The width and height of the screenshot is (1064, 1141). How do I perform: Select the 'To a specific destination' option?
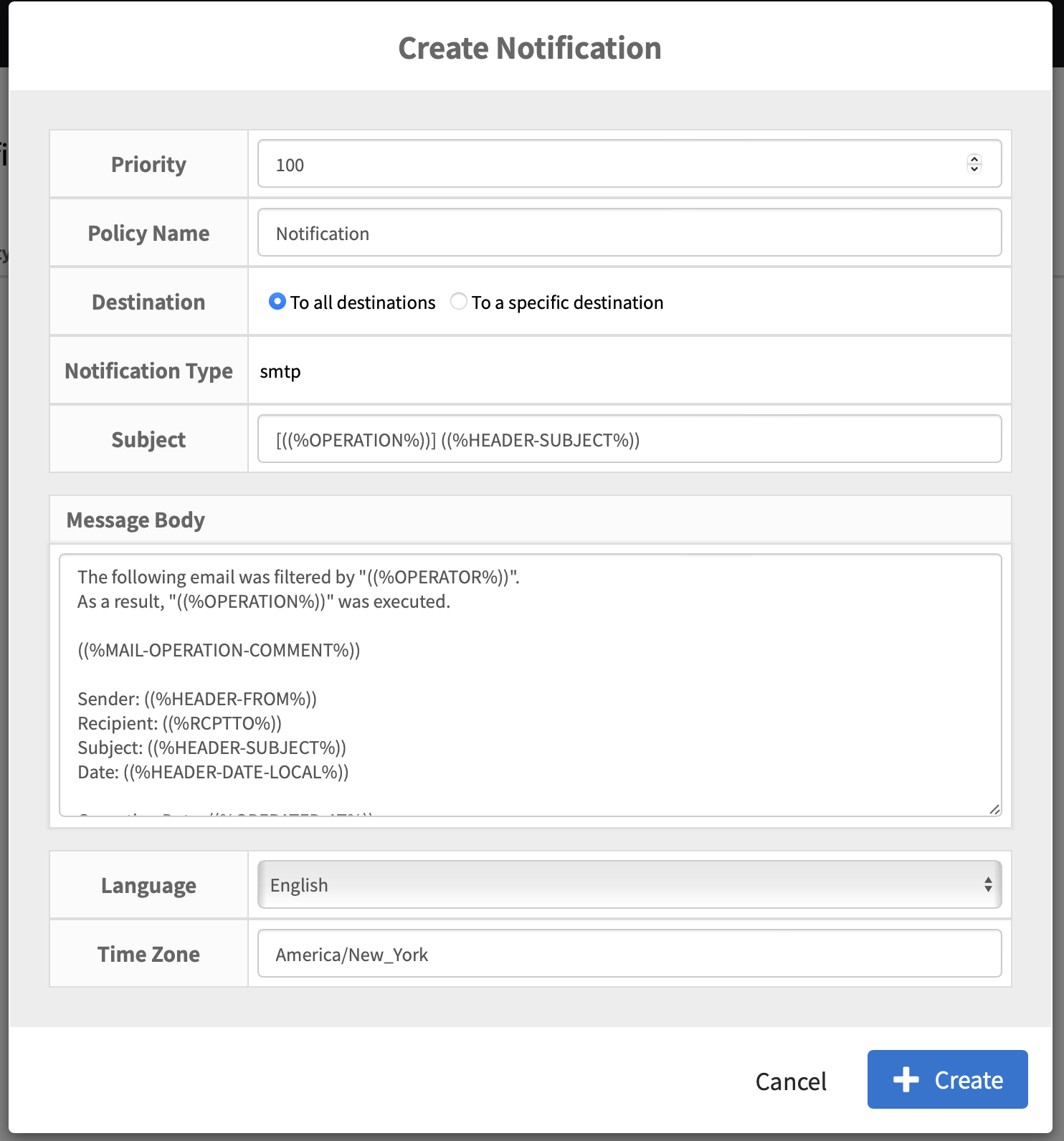click(x=459, y=302)
